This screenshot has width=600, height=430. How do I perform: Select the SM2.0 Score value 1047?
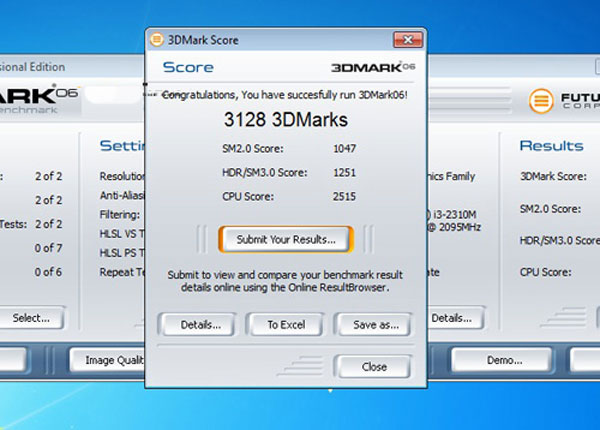pos(344,148)
